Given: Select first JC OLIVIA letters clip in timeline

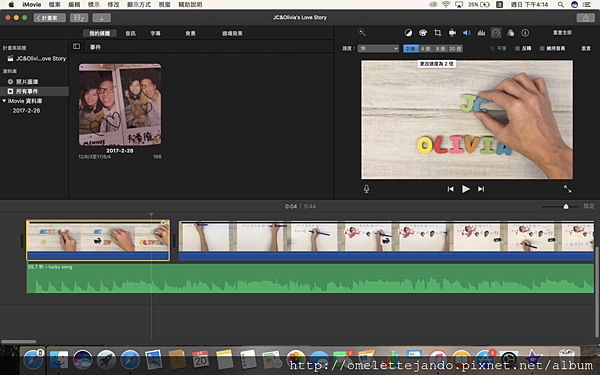Looking at the screenshot, I should click(98, 240).
